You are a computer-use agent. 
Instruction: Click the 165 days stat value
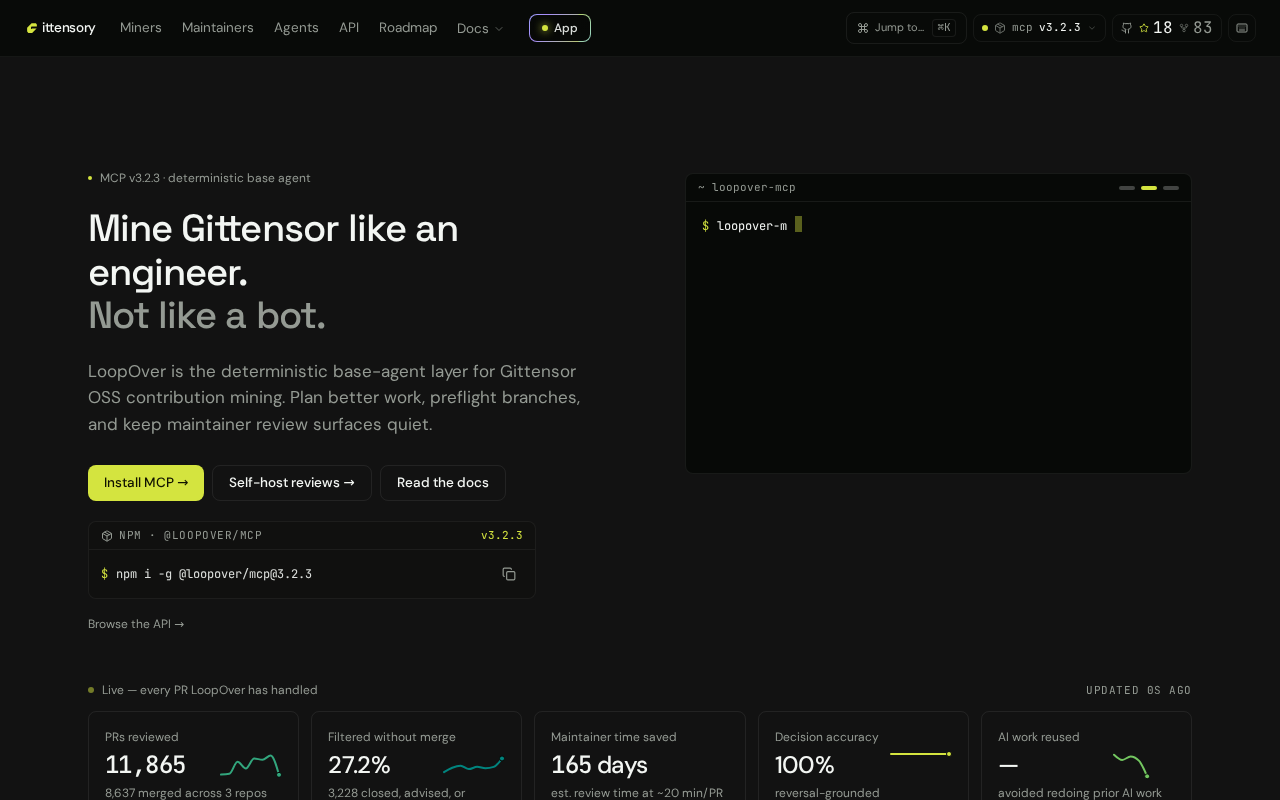599,765
